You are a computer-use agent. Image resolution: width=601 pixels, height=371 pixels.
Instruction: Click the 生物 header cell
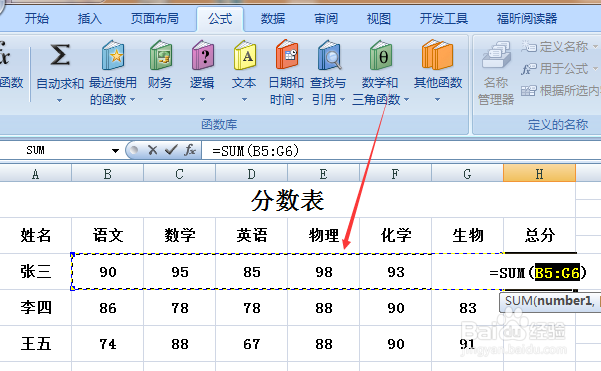[x=468, y=235]
